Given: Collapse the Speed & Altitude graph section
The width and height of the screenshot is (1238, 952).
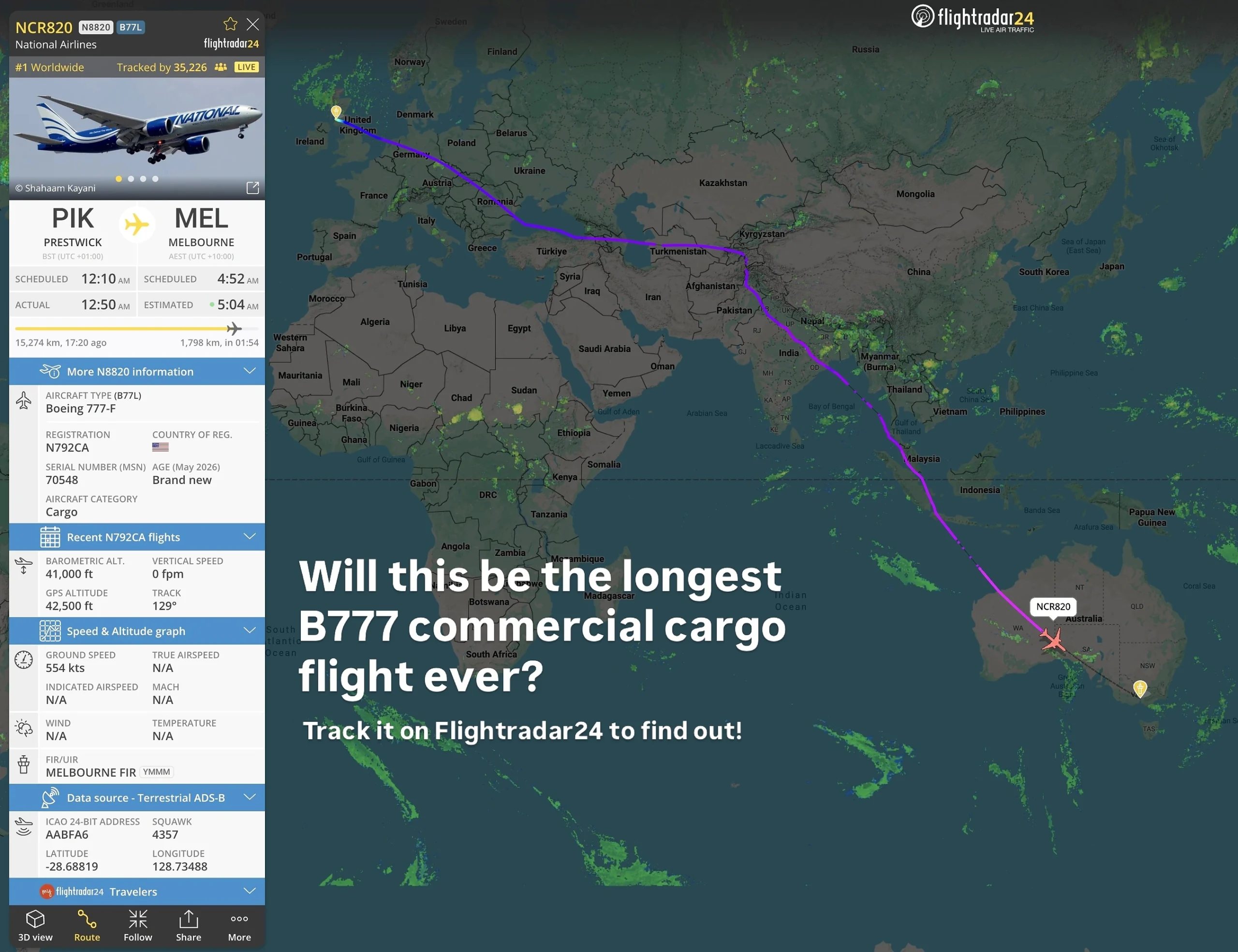Looking at the screenshot, I should (x=250, y=630).
